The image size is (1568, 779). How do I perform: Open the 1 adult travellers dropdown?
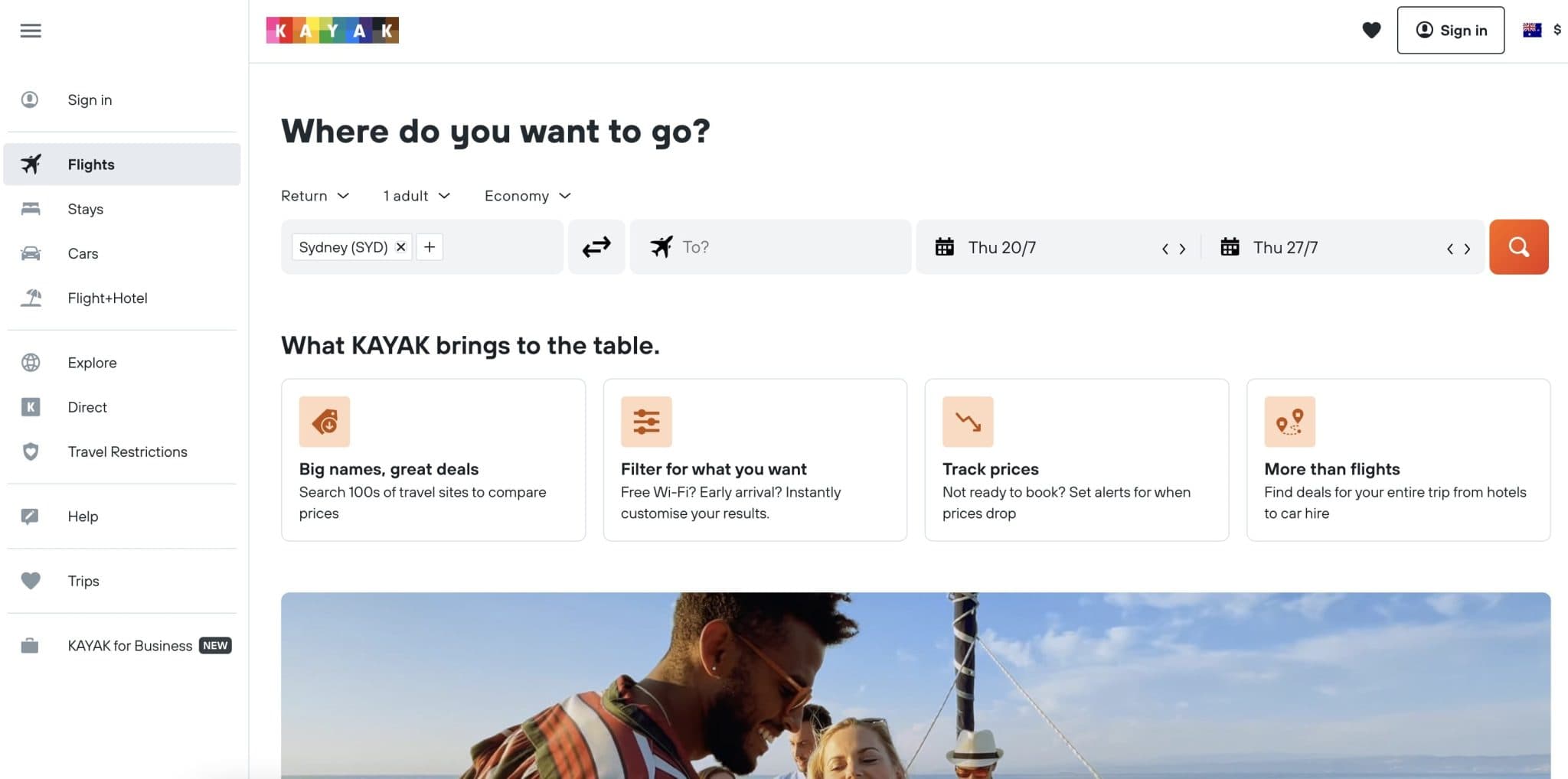pos(416,196)
